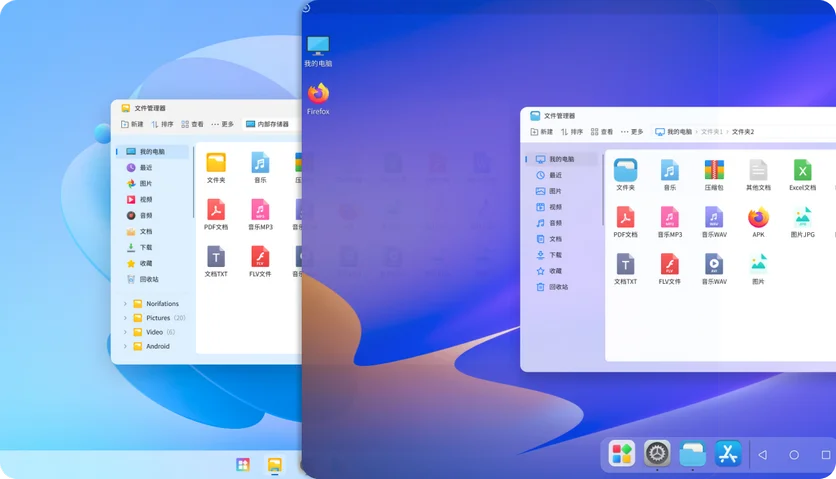This screenshot has height=479, width=836.
Task: Go to 文件夹1 in the breadcrumb path
Action: tap(711, 132)
